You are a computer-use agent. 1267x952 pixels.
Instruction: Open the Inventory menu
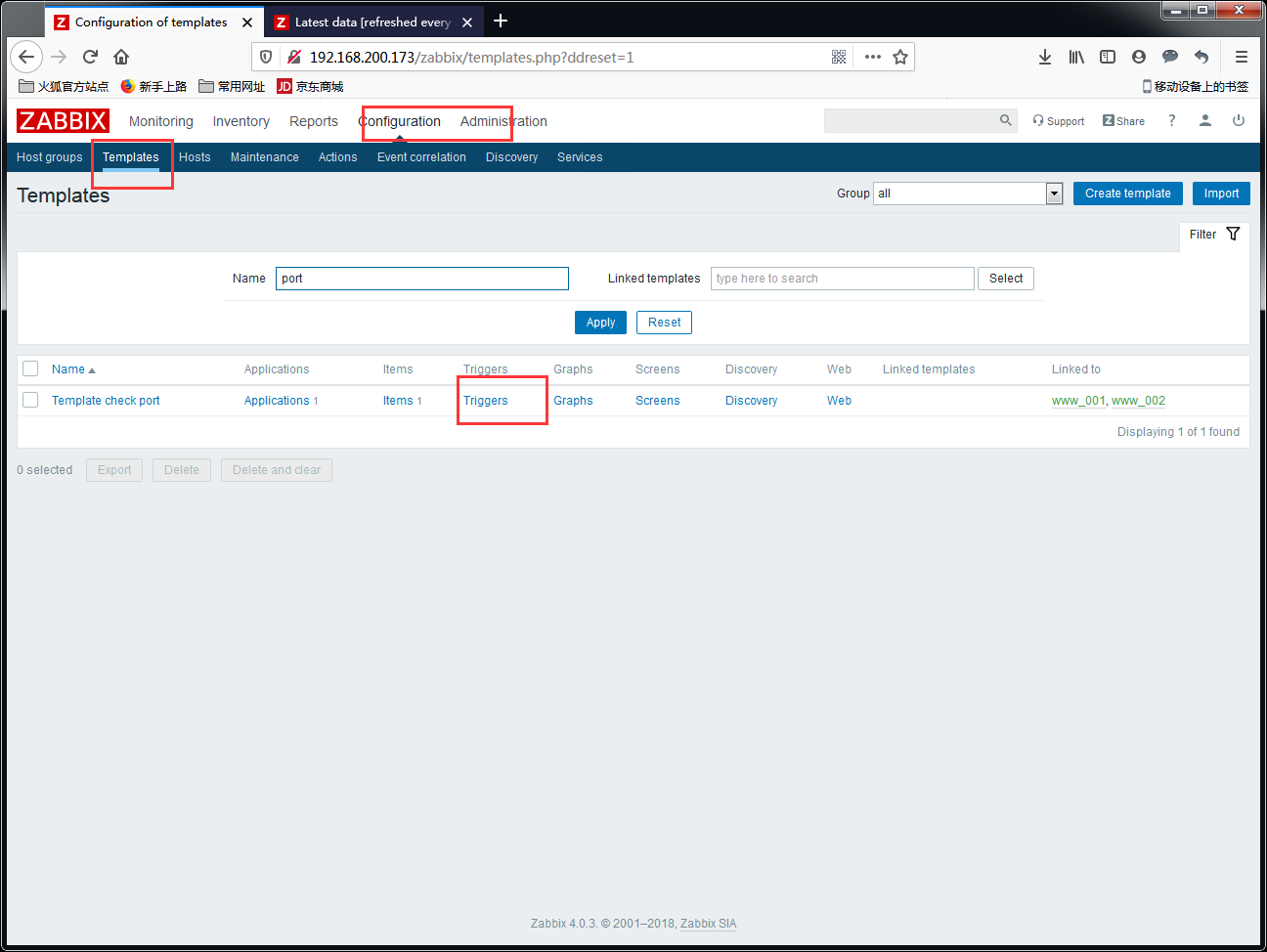pyautogui.click(x=241, y=121)
